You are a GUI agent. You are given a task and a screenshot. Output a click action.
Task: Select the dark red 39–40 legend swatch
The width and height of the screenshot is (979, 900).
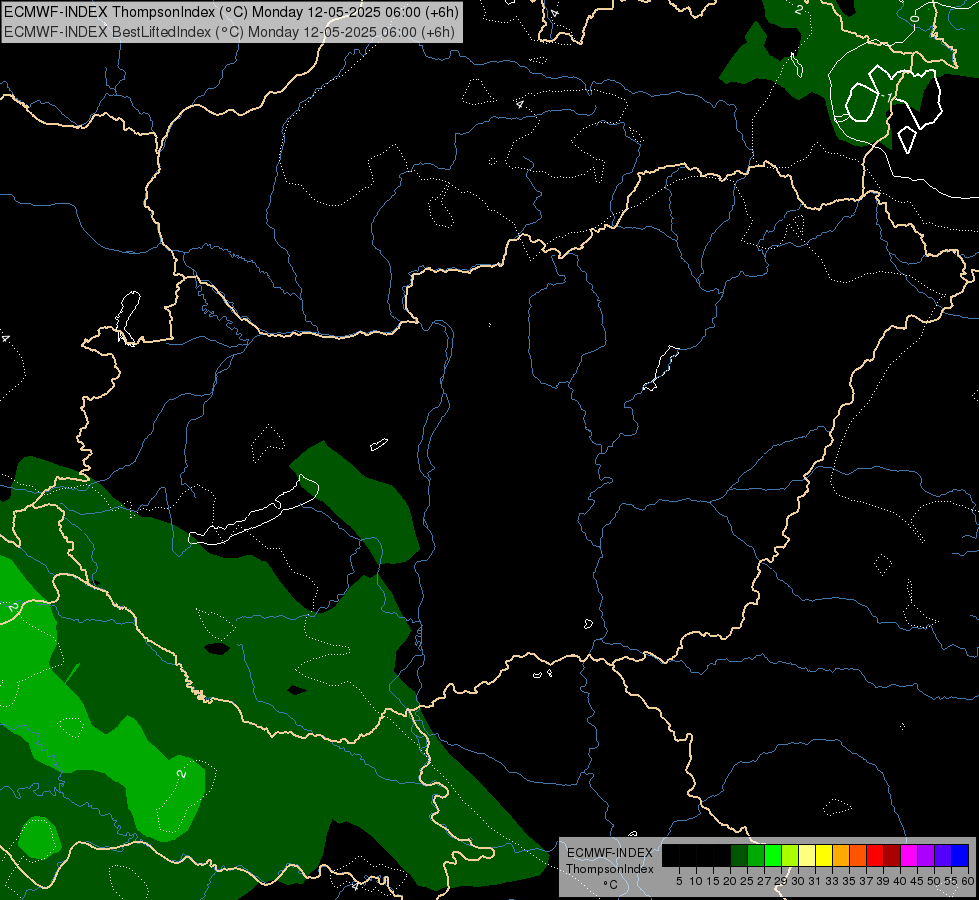892,855
